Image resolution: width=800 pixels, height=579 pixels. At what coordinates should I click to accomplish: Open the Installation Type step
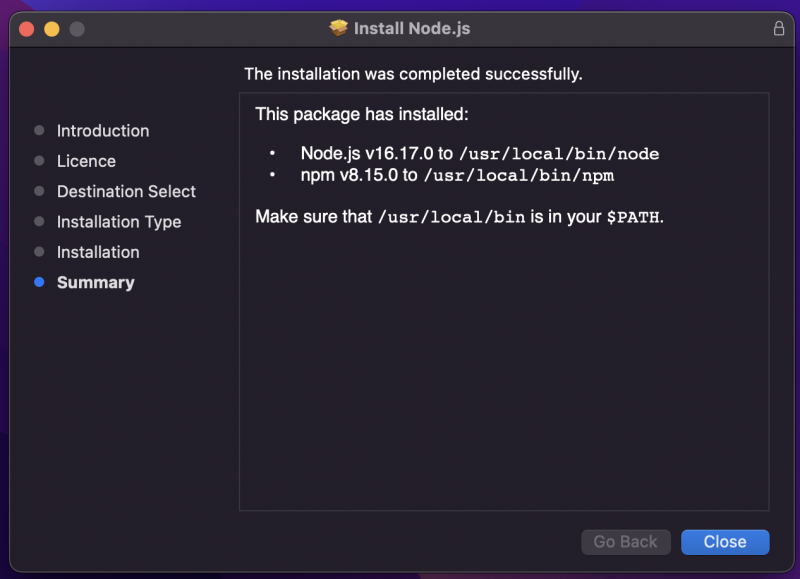pyautogui.click(x=119, y=222)
